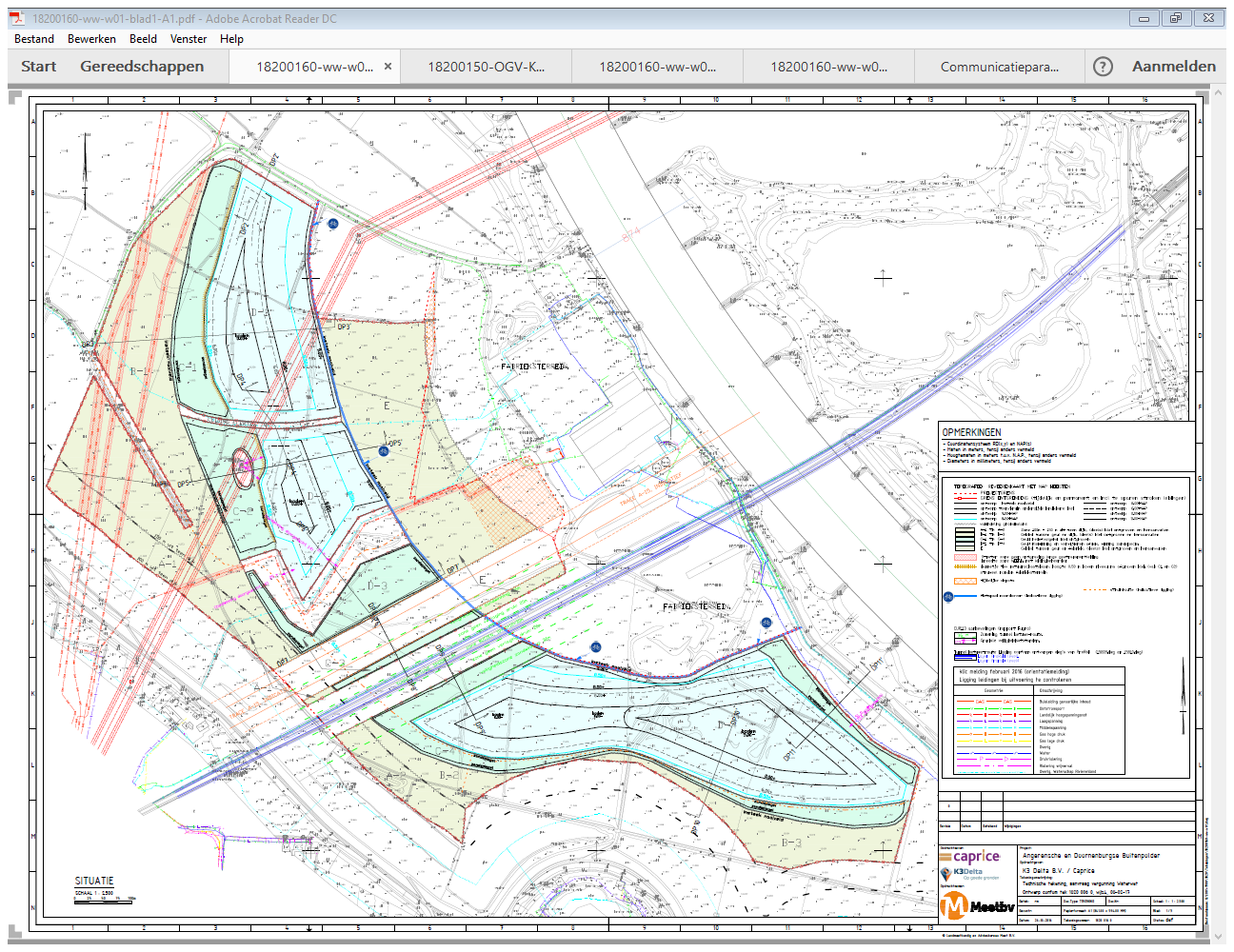Open the Help menu in Acrobat
The width and height of the screenshot is (1234, 952).
(x=231, y=39)
